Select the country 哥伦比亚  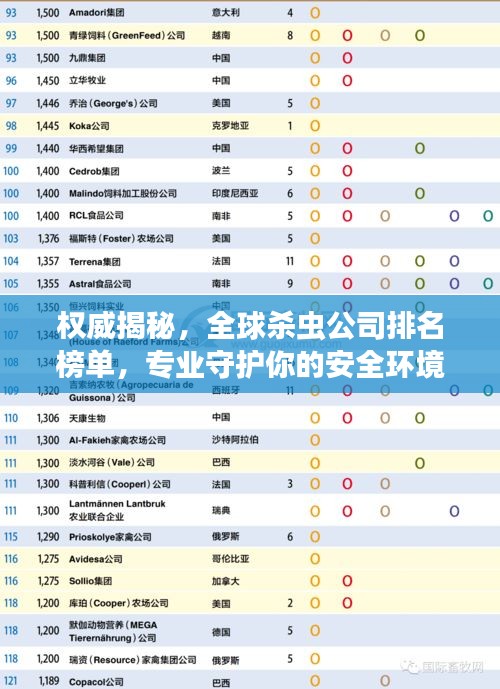[x=230, y=559]
